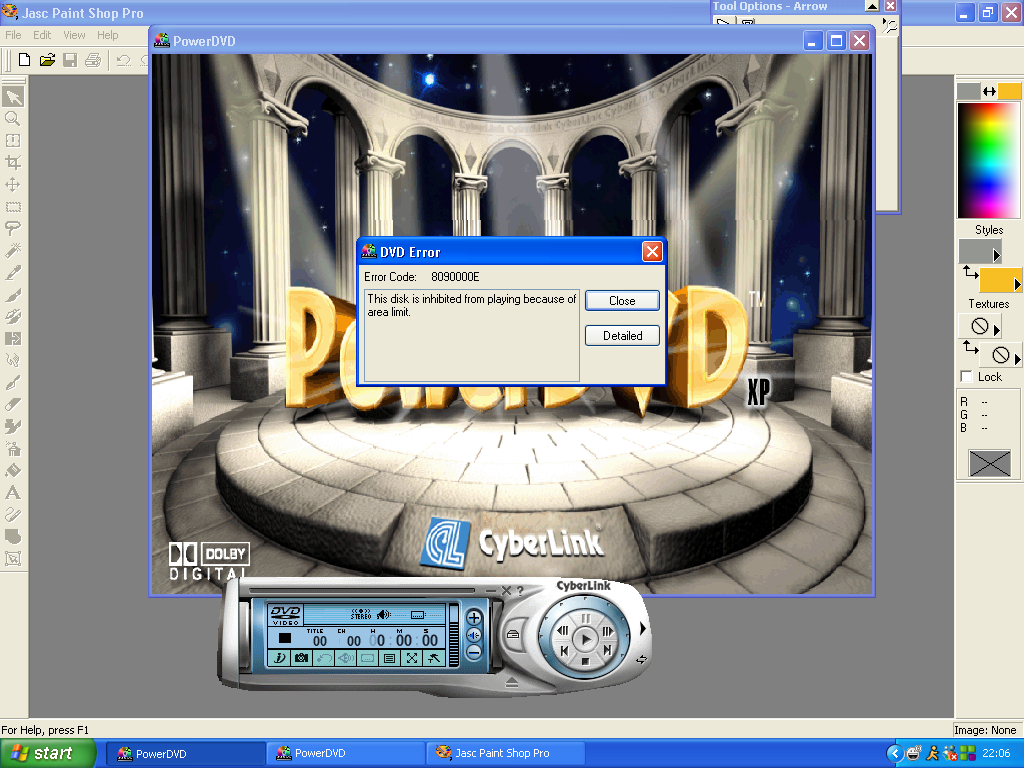
Task: Click the Eject button on PowerDVD panel
Action: (x=512, y=682)
